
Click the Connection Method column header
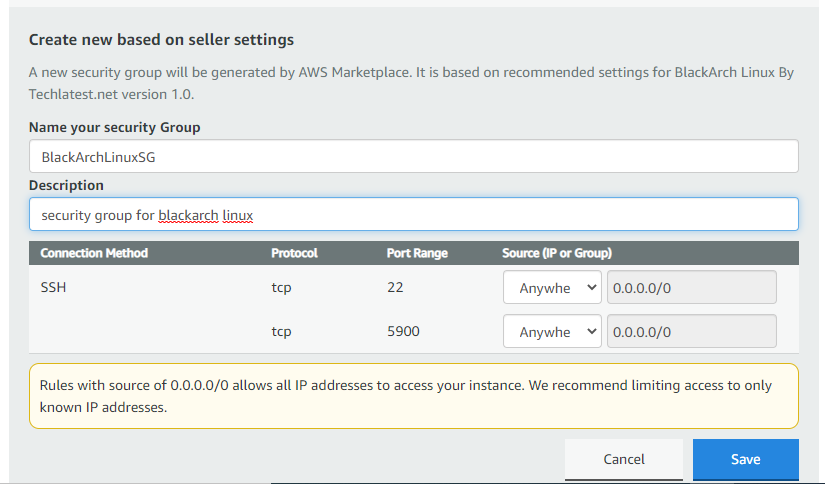94,253
